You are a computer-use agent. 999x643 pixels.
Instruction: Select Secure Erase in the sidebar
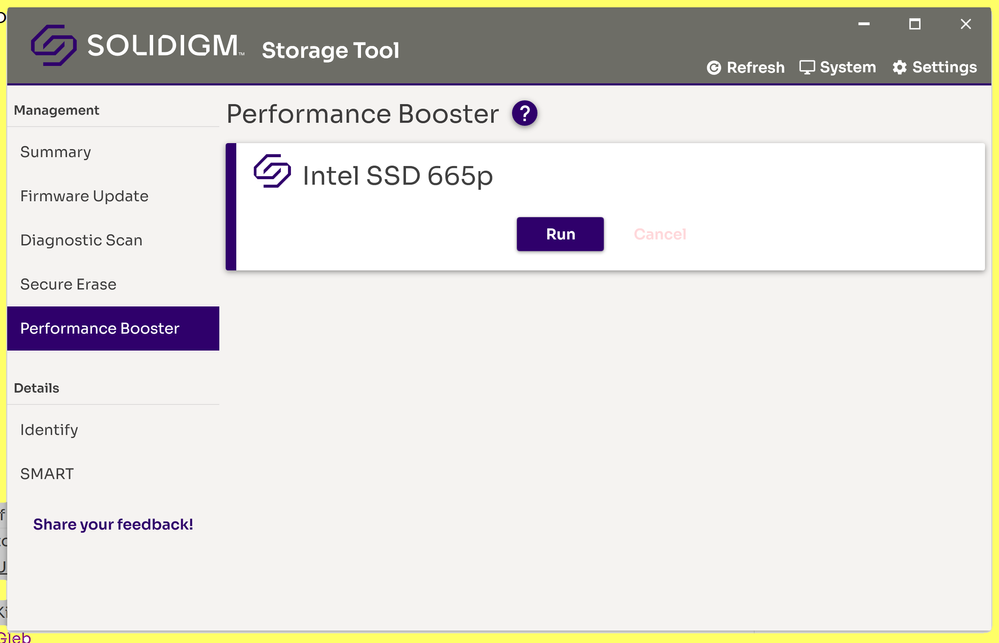(x=68, y=284)
